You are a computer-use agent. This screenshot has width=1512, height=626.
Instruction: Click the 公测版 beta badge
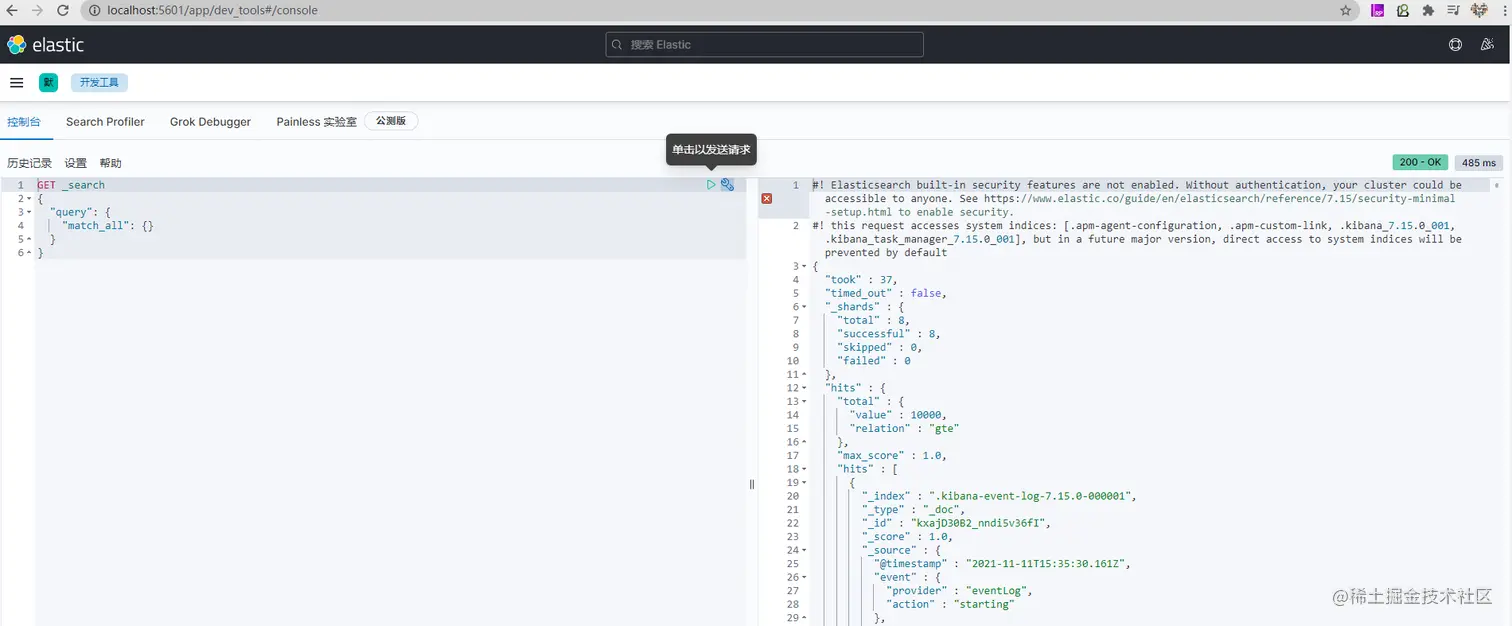[x=391, y=121]
